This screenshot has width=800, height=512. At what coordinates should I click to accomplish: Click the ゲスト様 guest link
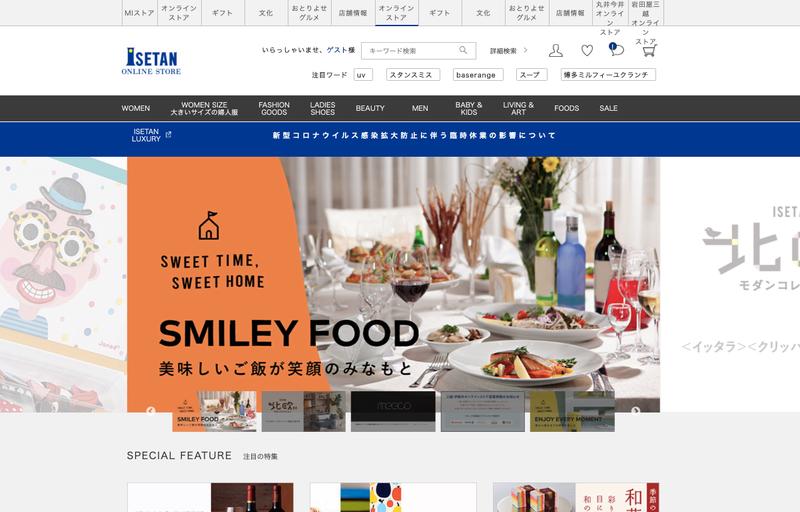pyautogui.click(x=341, y=50)
